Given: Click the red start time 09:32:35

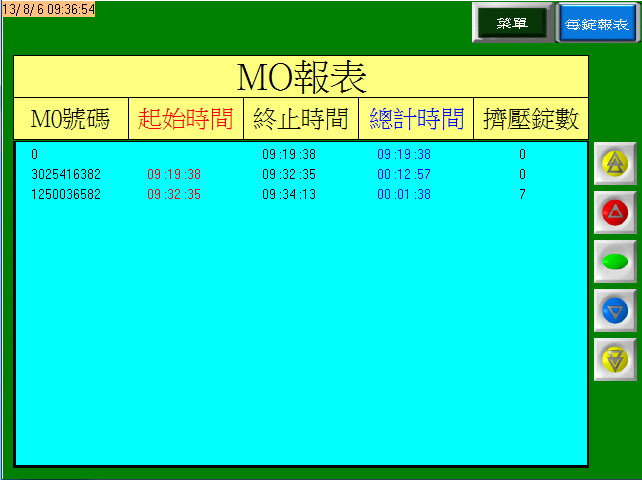Looking at the screenshot, I should tap(174, 194).
